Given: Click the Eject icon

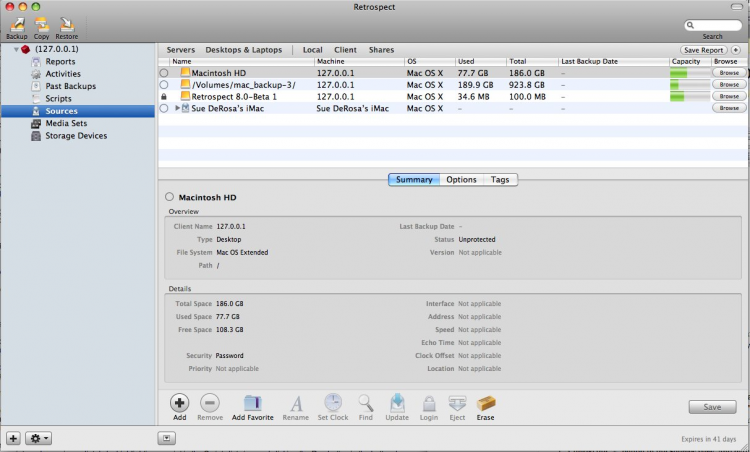Looking at the screenshot, I should coord(457,403).
